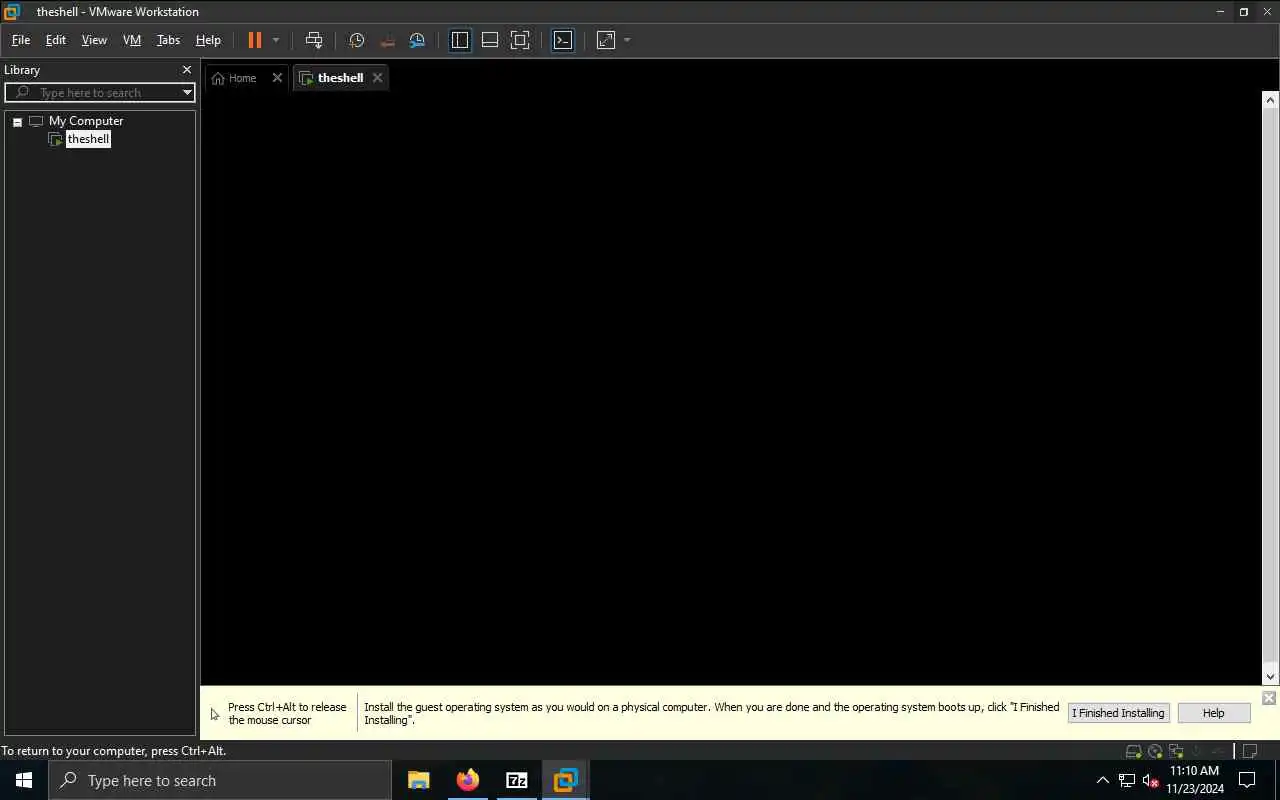1280x800 pixels.
Task: Send Ctrl+Alt+Del to the virtual machine
Action: [x=314, y=40]
